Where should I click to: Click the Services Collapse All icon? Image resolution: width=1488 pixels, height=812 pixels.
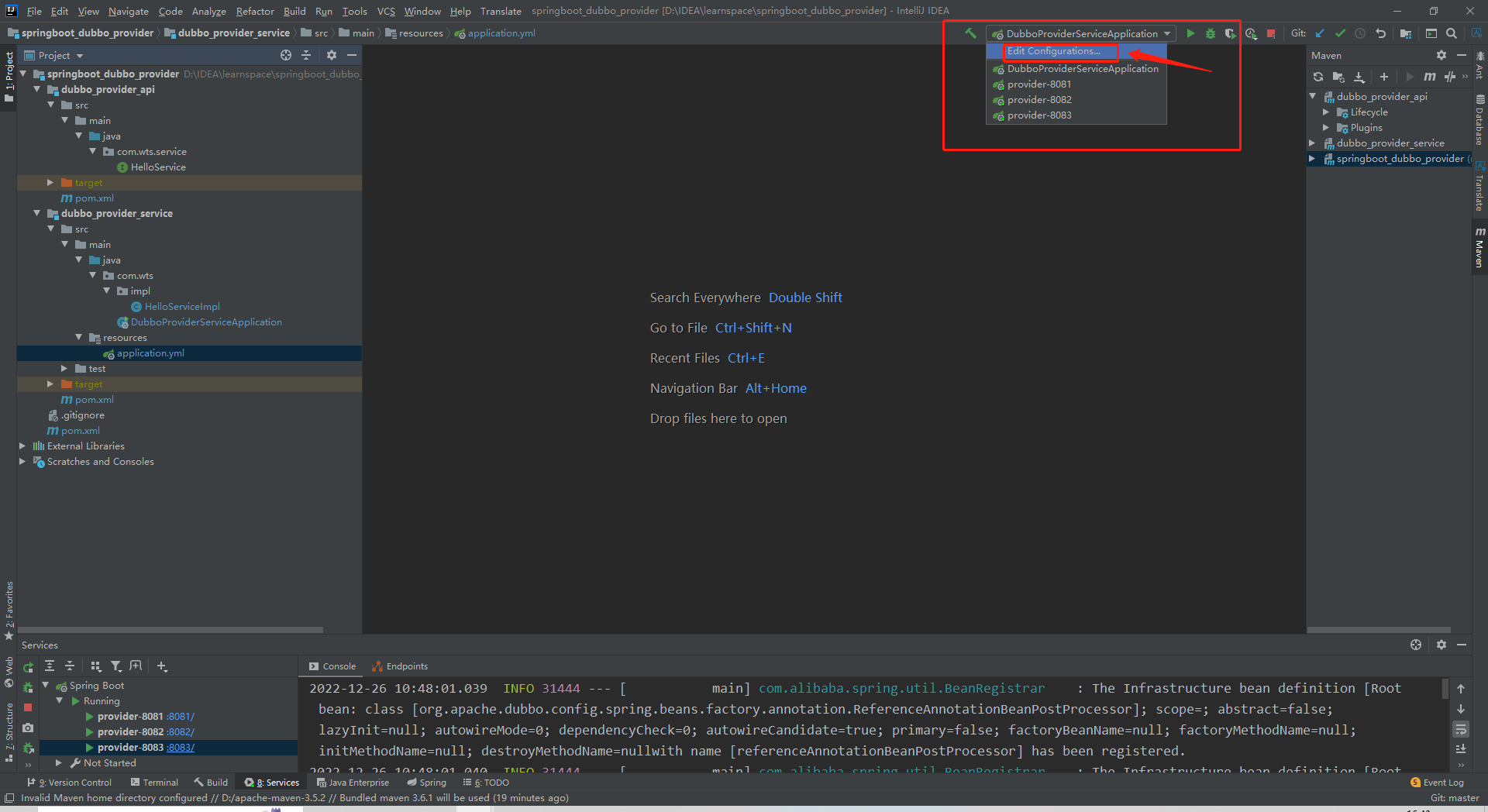(x=70, y=666)
